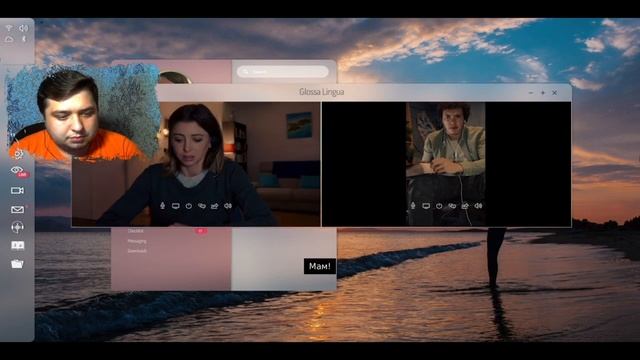Click the power icon on the woman's video

(189, 206)
